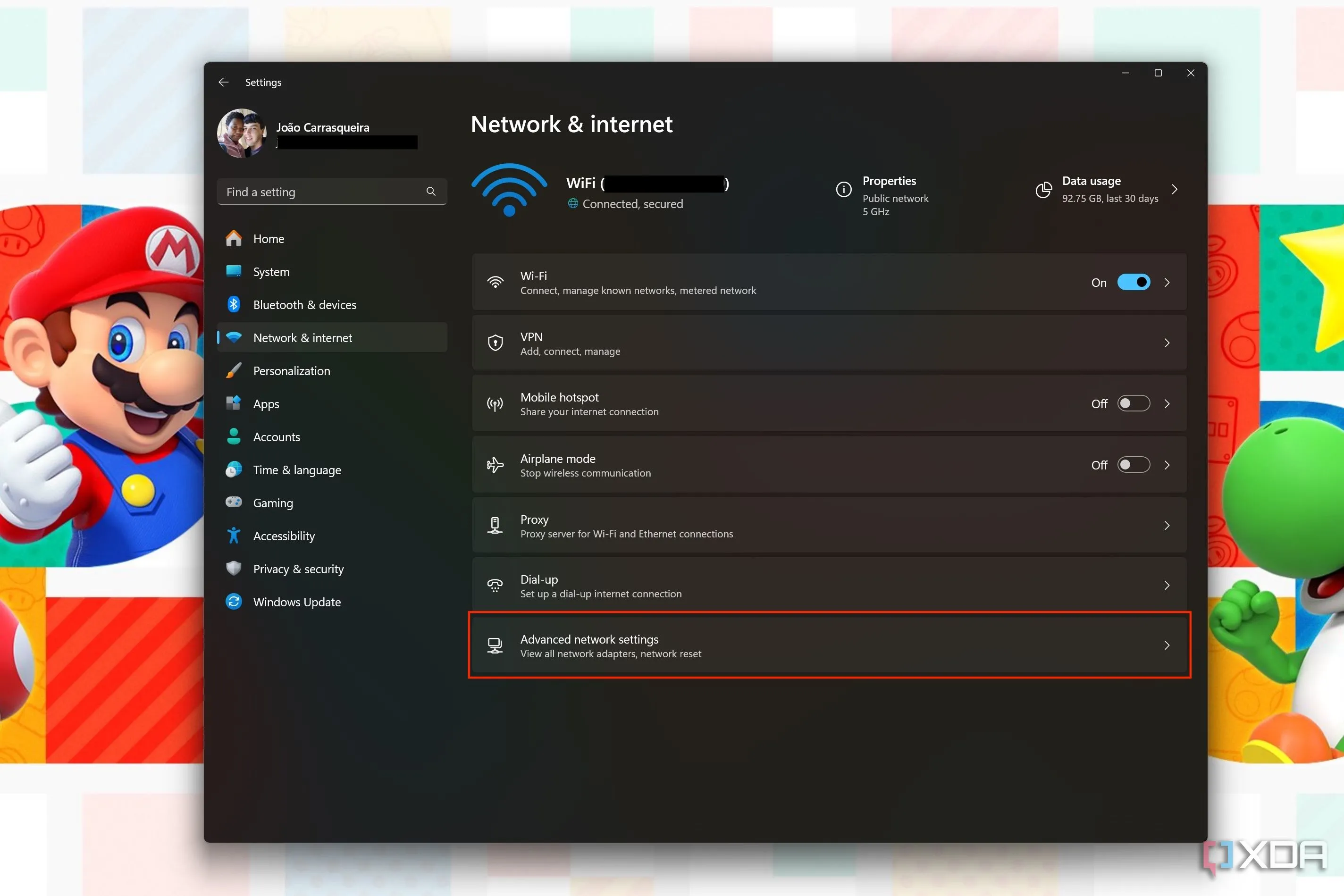1344x896 pixels.
Task: Enable the Mobile hotspot toggle
Action: [1133, 403]
